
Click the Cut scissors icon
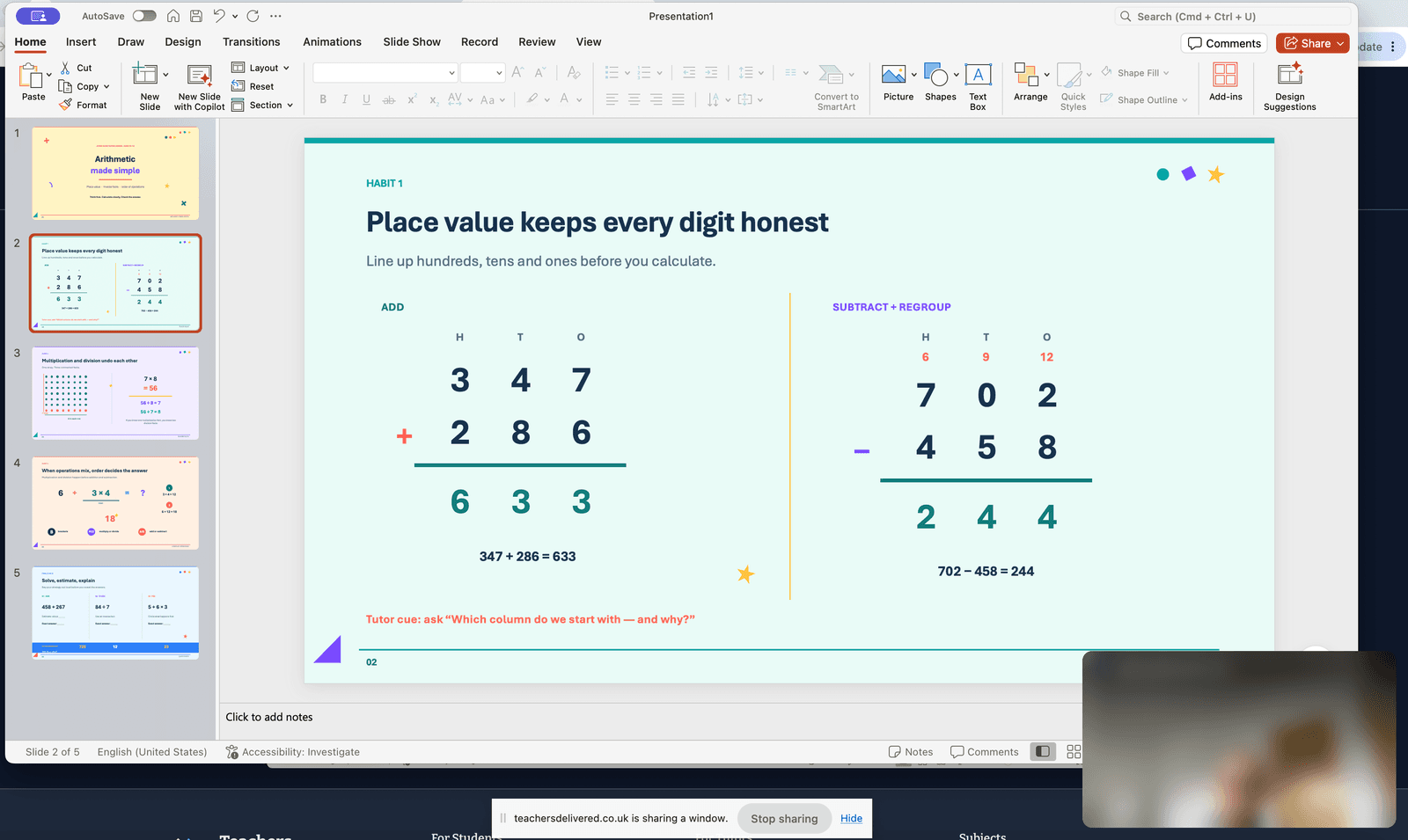(65, 68)
